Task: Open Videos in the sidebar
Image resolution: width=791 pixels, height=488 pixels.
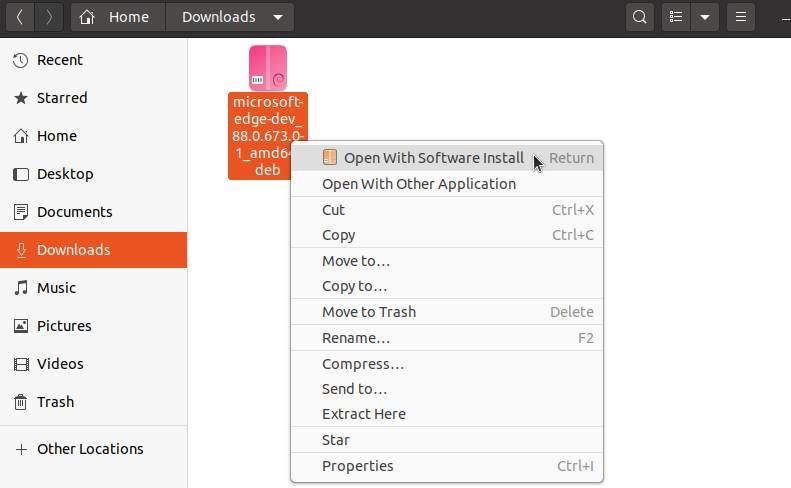Action: tap(94, 364)
